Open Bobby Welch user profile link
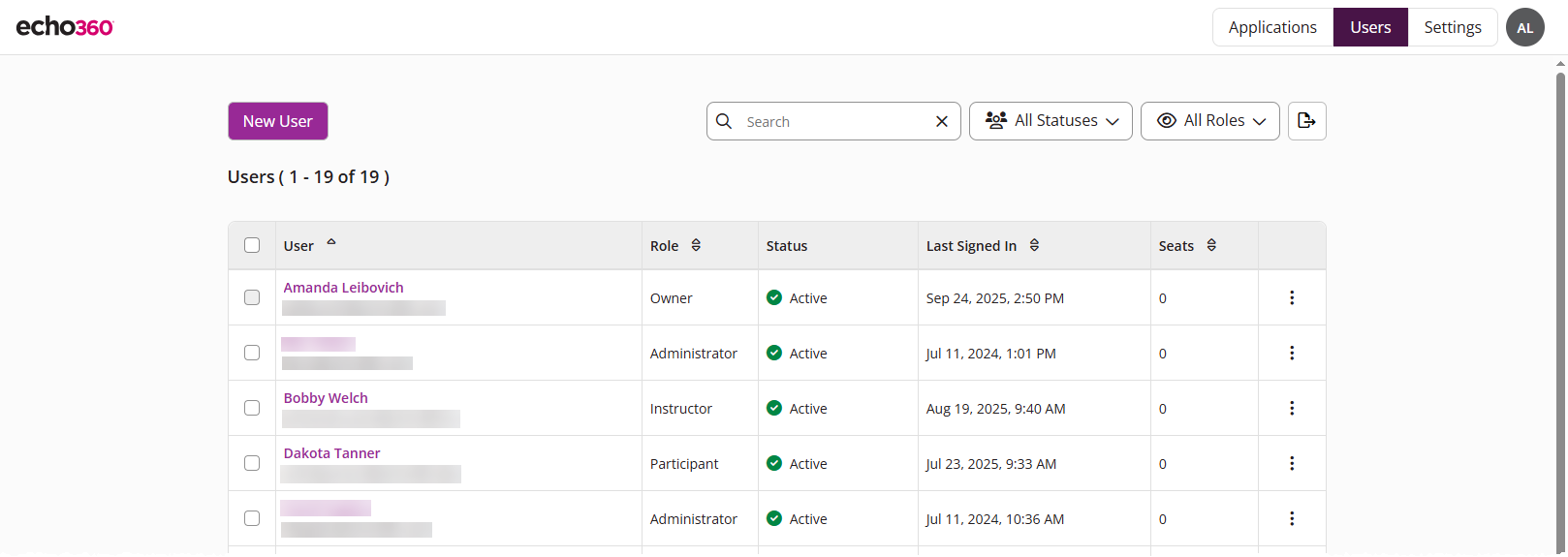The height and width of the screenshot is (557, 1568). click(x=326, y=398)
